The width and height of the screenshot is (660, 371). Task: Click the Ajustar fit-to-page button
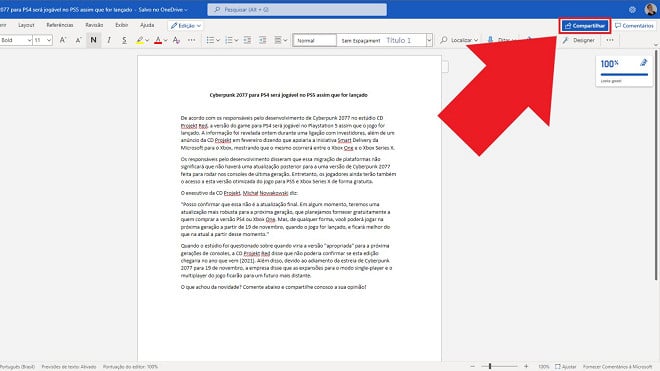click(x=565, y=367)
